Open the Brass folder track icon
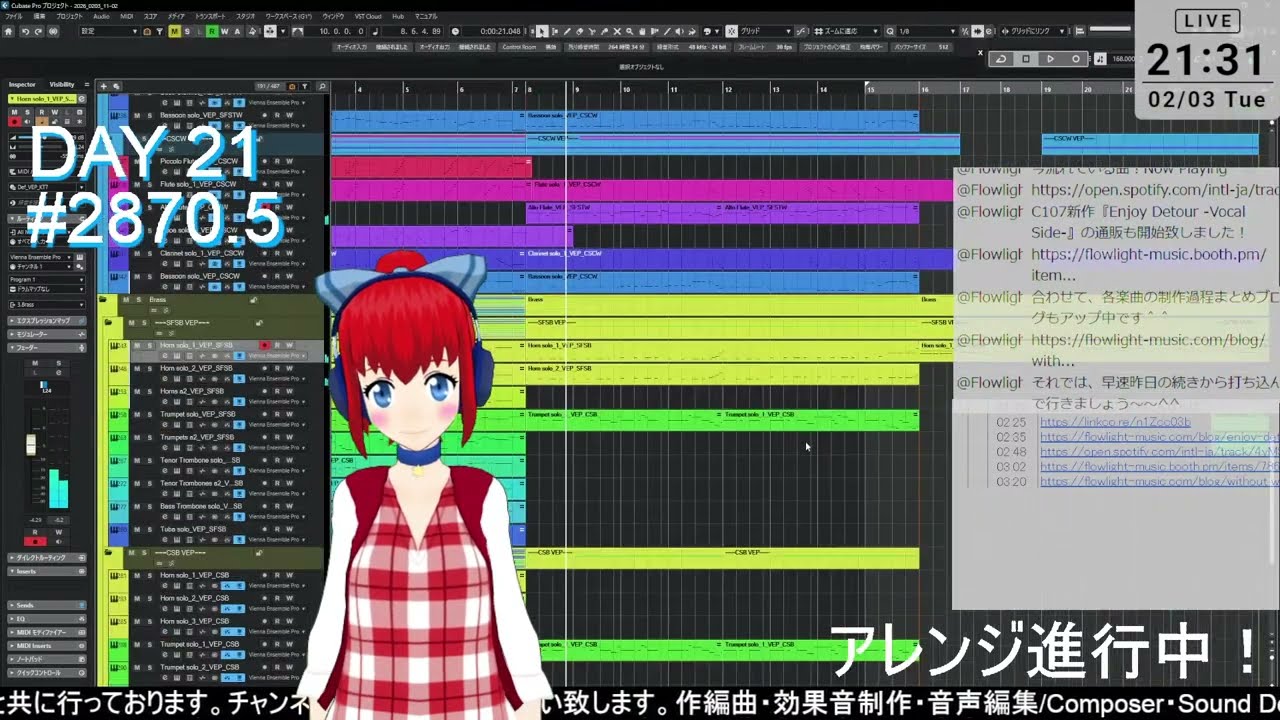This screenshot has height=720, width=1280. [104, 299]
